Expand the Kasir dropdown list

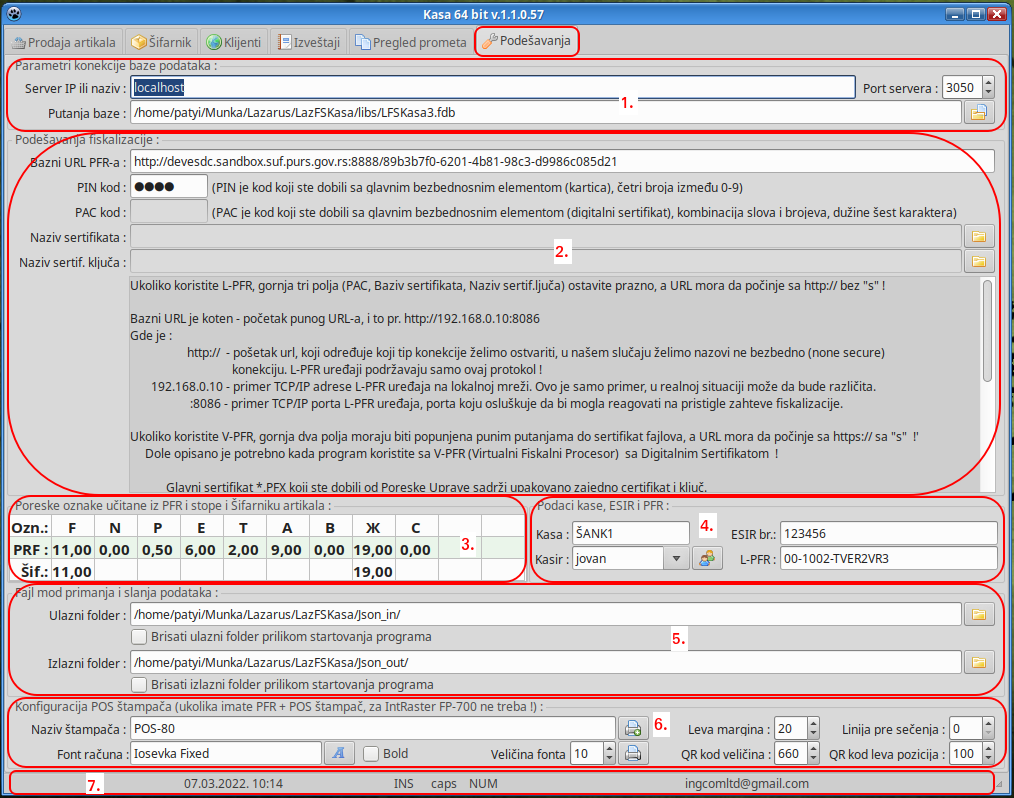point(675,558)
